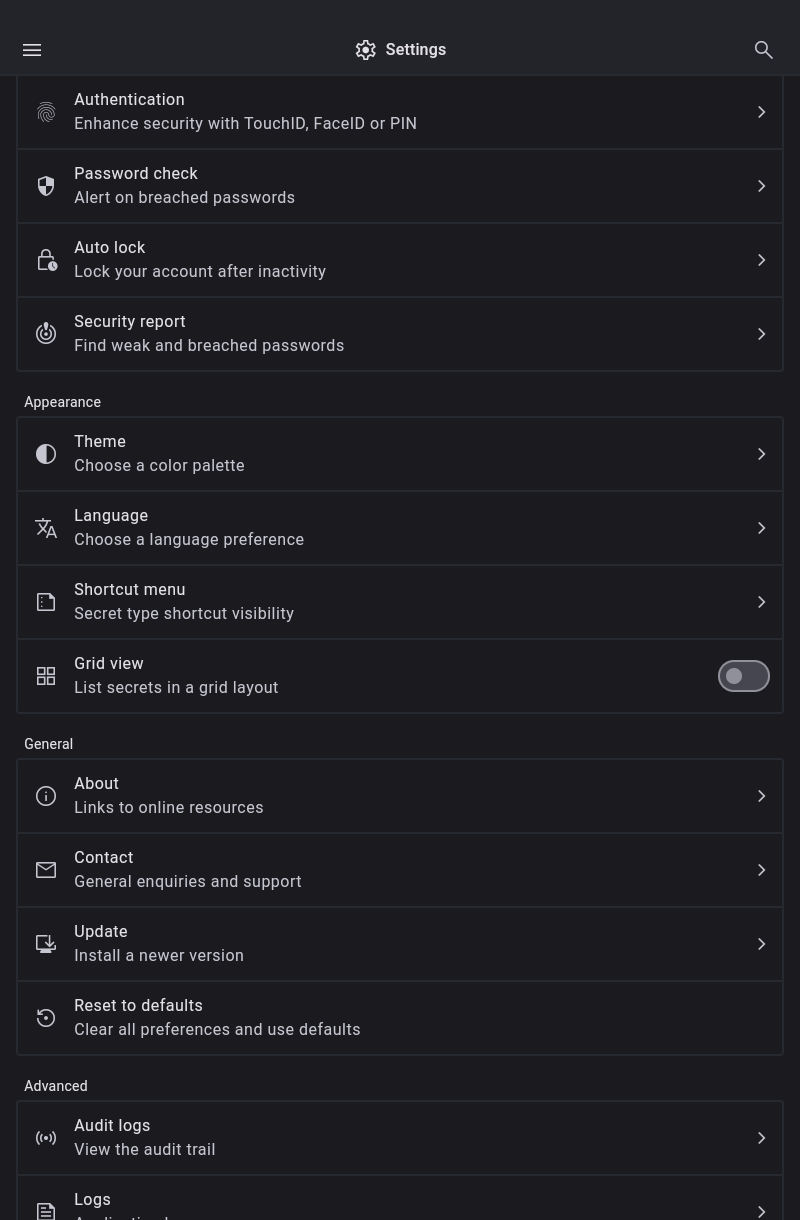This screenshot has width=800, height=1220.
Task: Expand the Audit logs chevron
Action: pos(761,1138)
